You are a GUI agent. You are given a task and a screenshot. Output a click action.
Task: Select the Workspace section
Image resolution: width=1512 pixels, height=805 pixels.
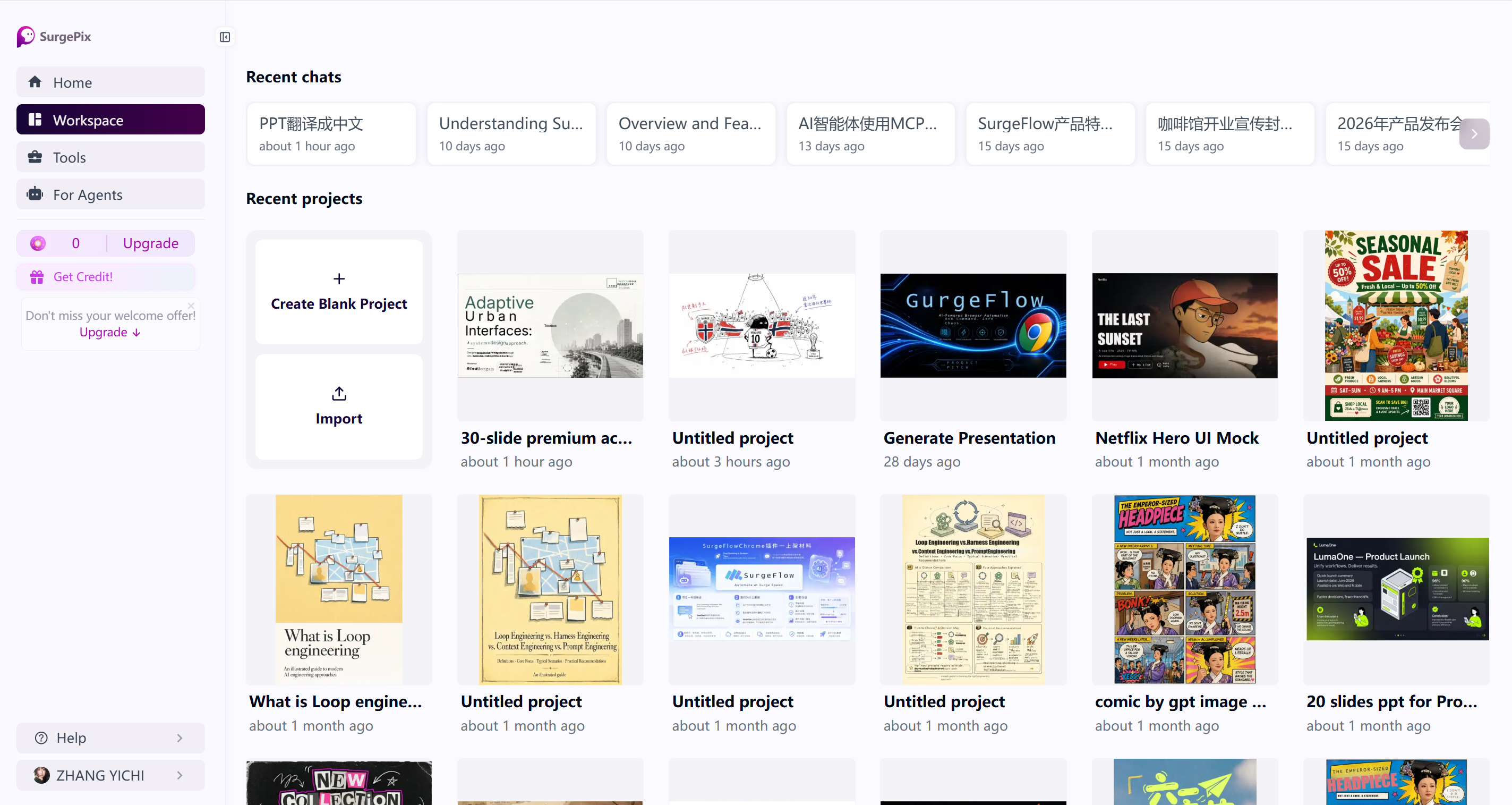click(x=110, y=119)
